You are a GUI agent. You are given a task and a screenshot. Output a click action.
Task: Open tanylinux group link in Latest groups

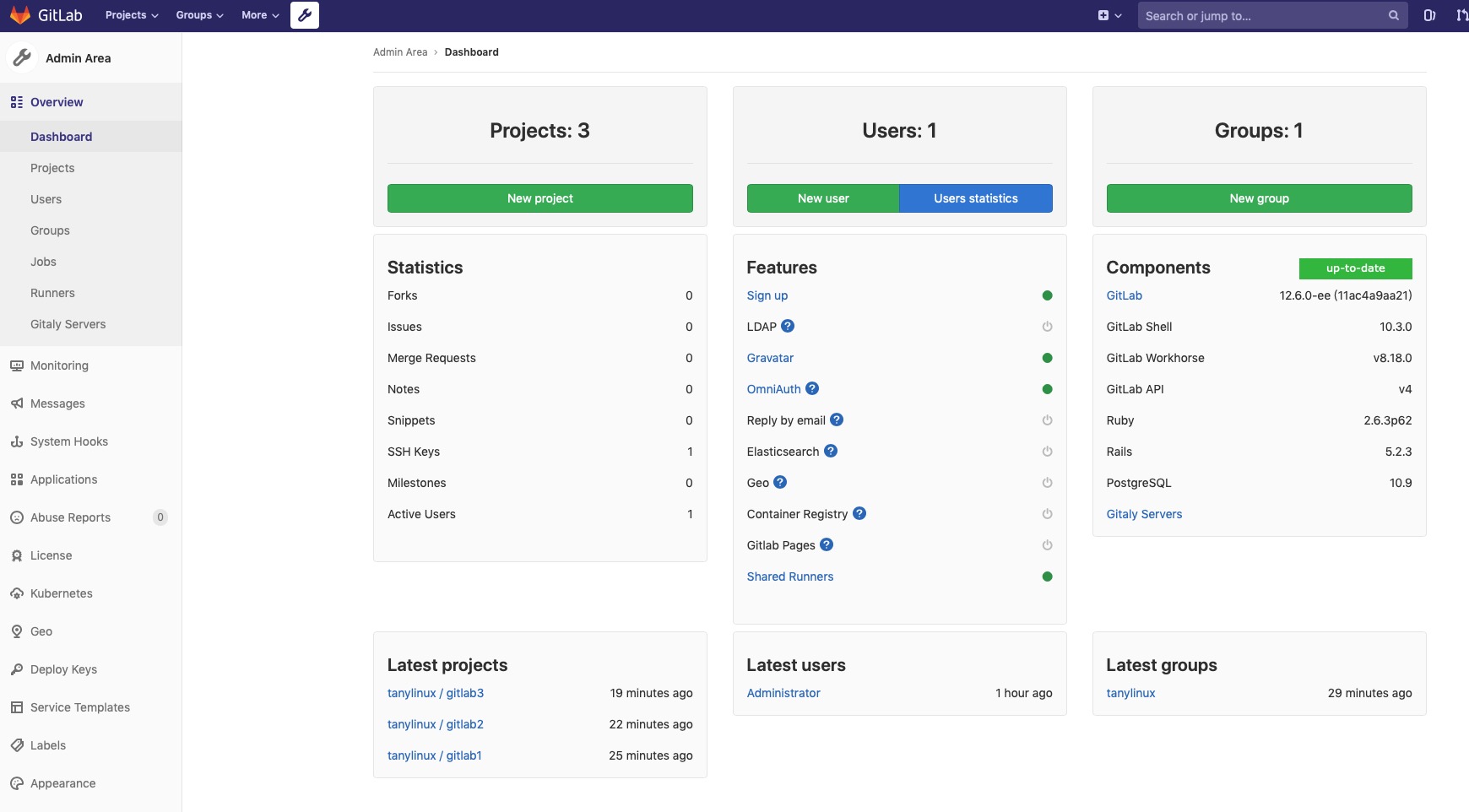pyautogui.click(x=1130, y=693)
